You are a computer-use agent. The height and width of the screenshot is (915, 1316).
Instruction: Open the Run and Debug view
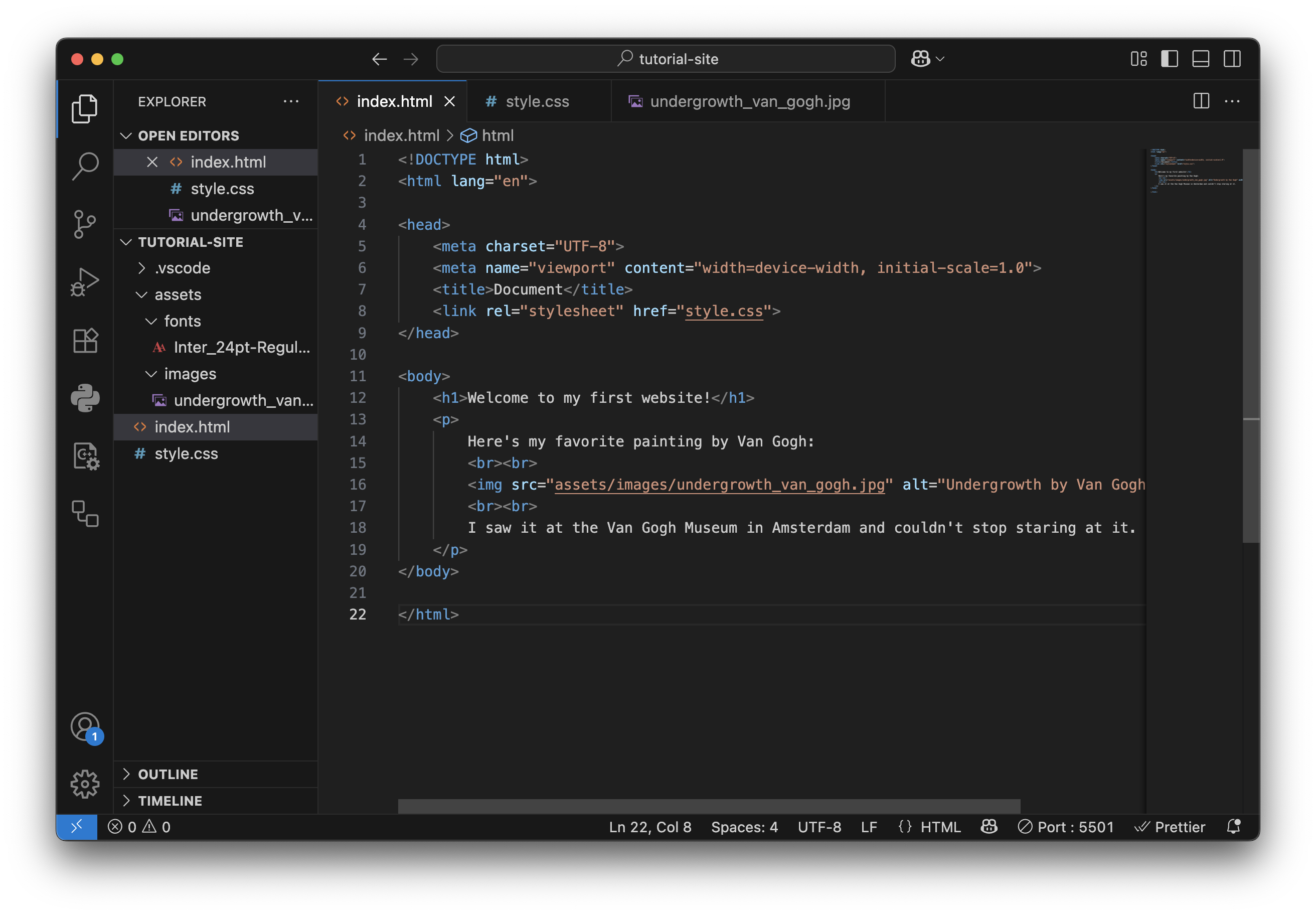coord(85,282)
